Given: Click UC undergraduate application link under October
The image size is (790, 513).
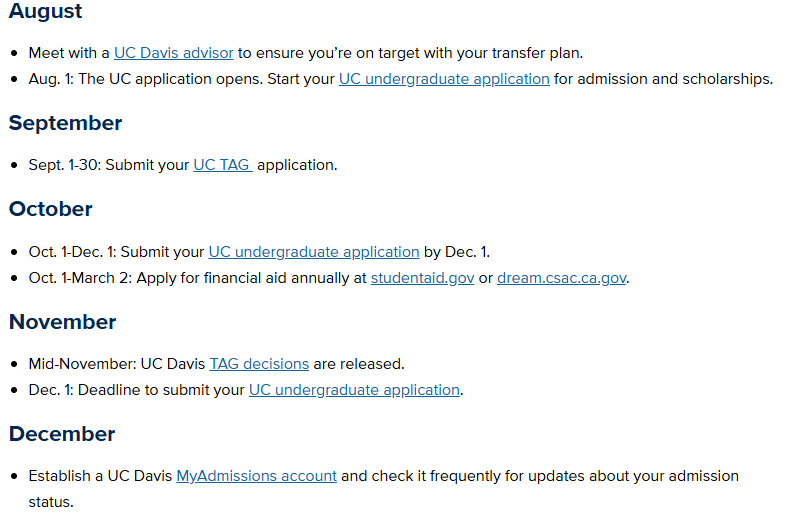Looking at the screenshot, I should pos(313,252).
